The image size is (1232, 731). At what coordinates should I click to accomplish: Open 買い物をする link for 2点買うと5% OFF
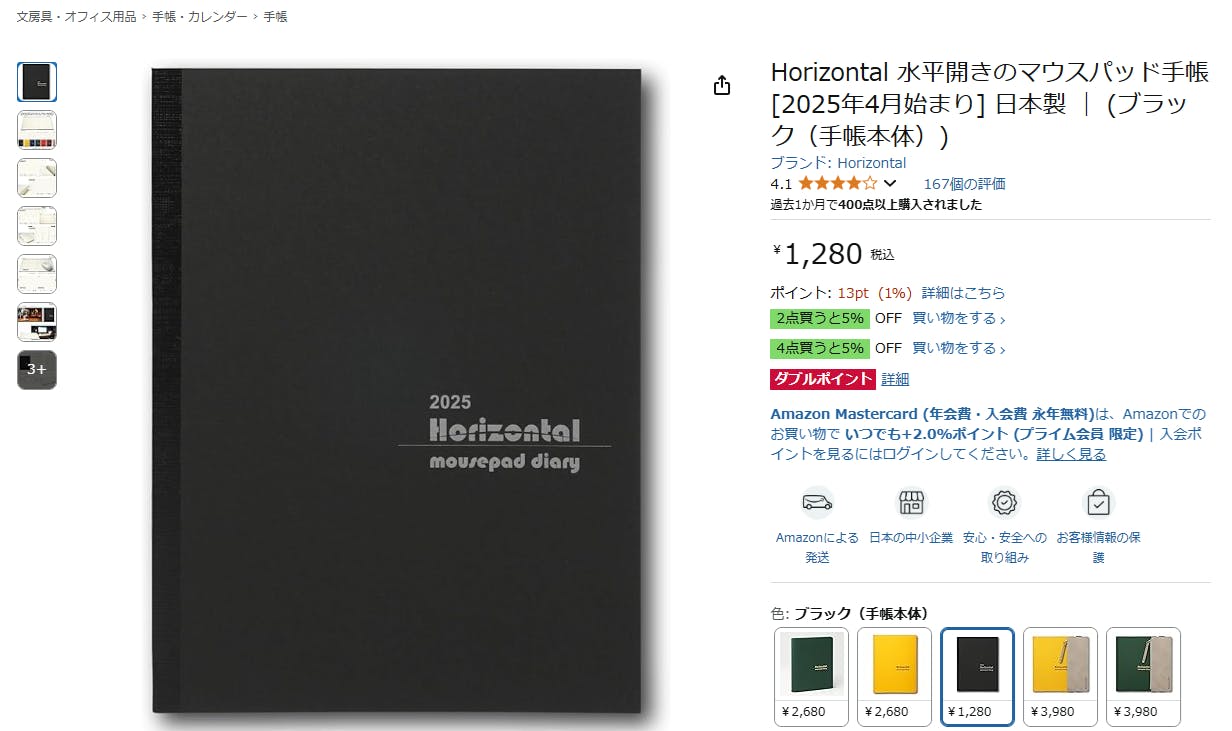pos(958,319)
